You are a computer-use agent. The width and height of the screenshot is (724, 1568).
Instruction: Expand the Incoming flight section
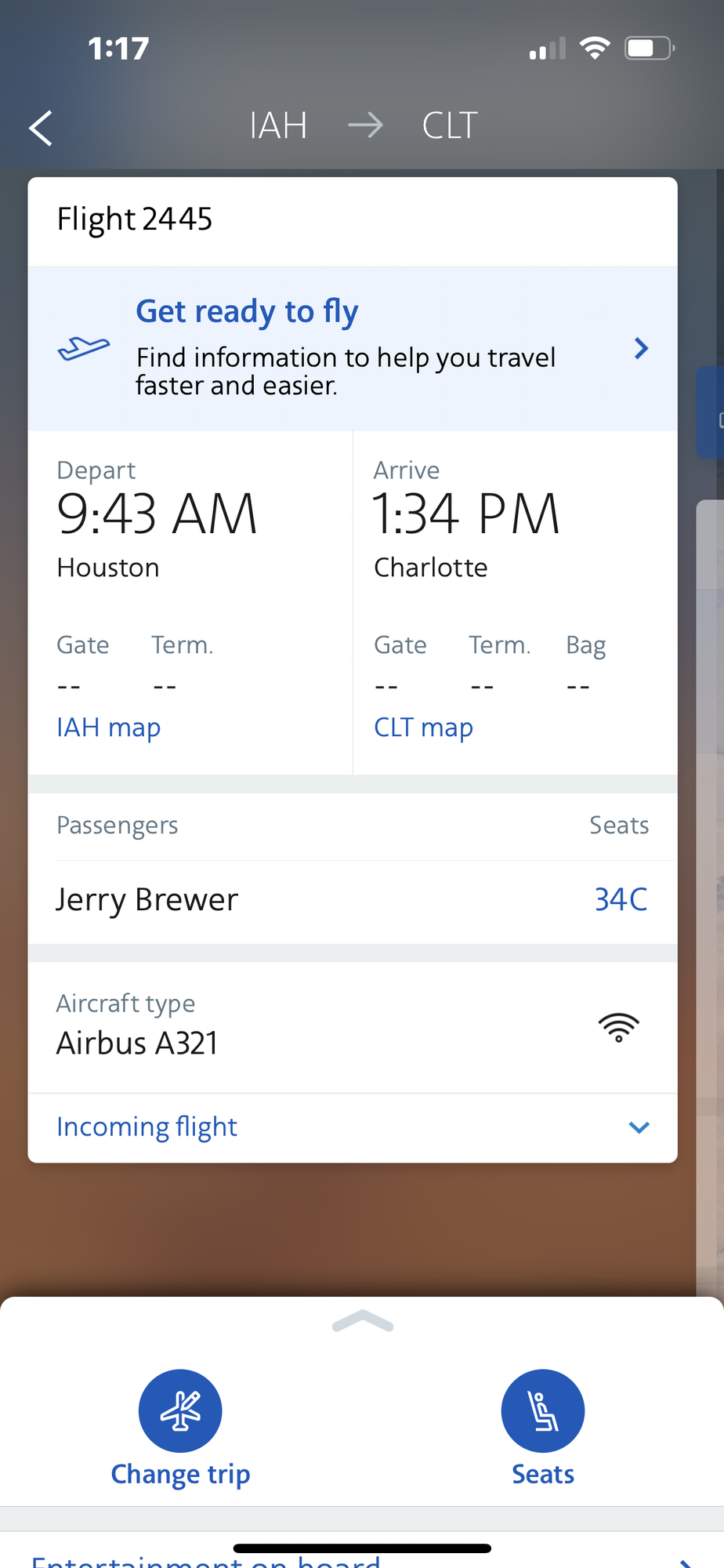[x=147, y=1127]
